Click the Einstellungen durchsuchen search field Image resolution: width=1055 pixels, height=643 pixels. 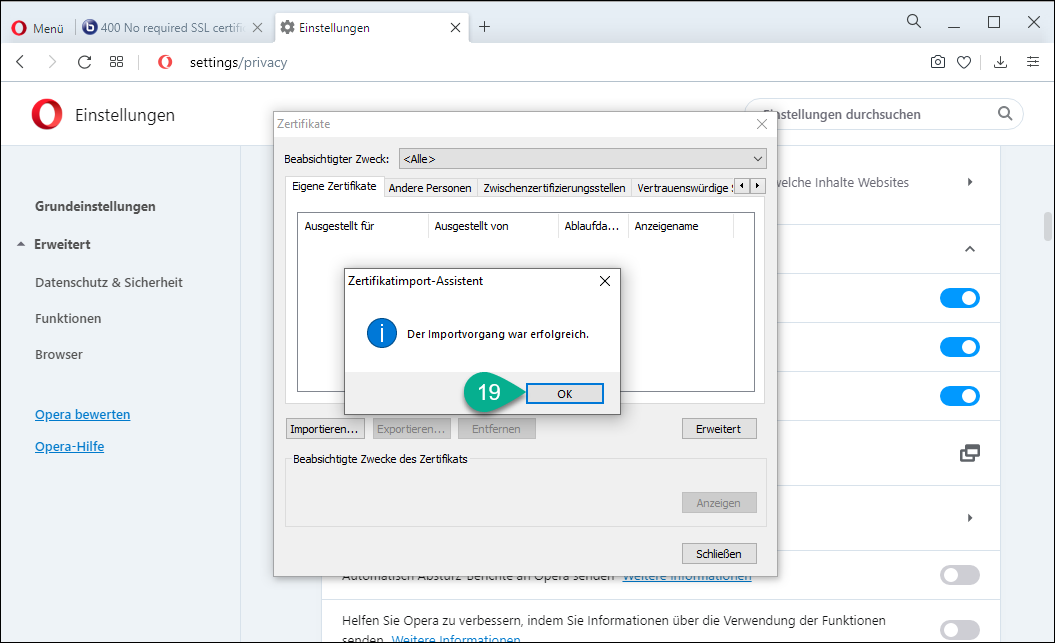870,114
